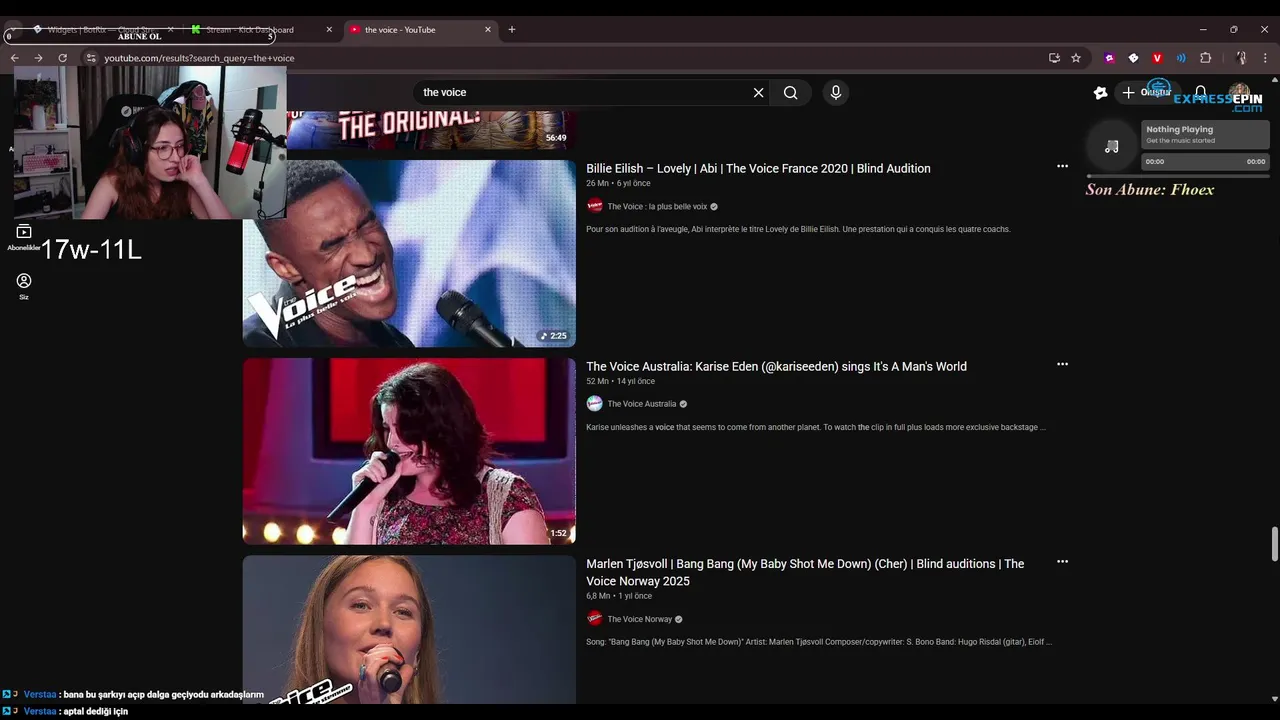Viewport: 1280px width, 720px height.
Task: Play the Karise Eden thumbnail
Action: (409, 451)
